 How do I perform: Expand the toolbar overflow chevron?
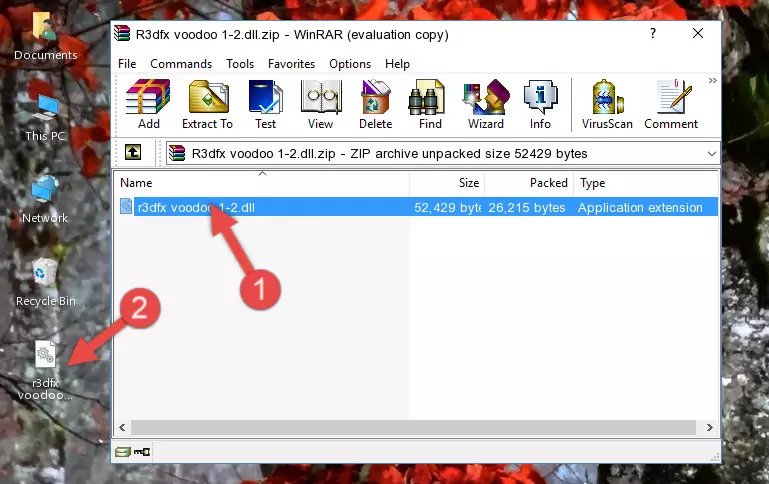(x=712, y=81)
